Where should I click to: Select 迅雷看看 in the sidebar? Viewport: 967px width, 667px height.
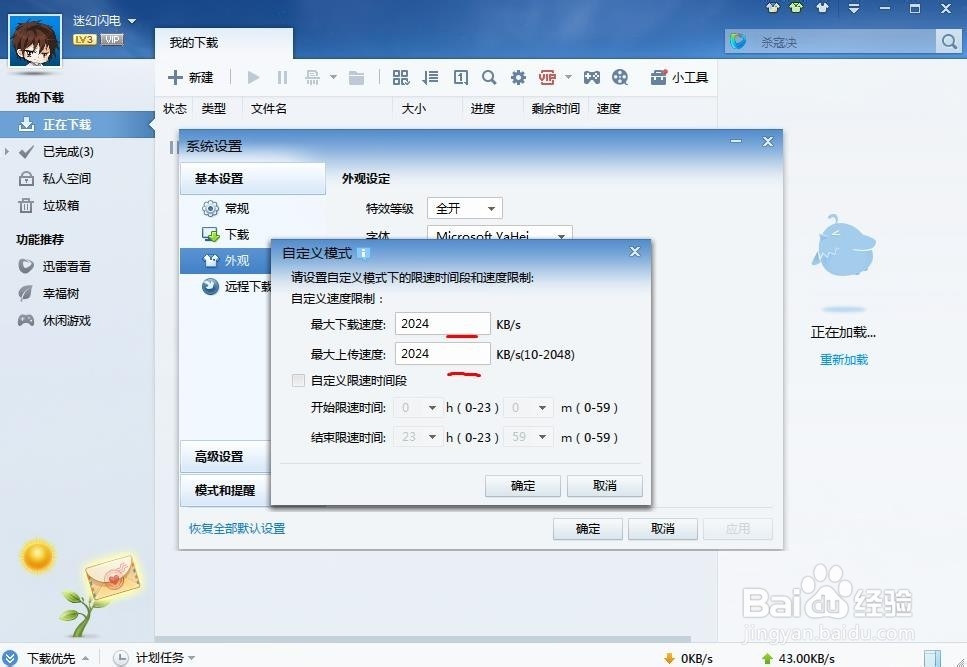click(66, 266)
